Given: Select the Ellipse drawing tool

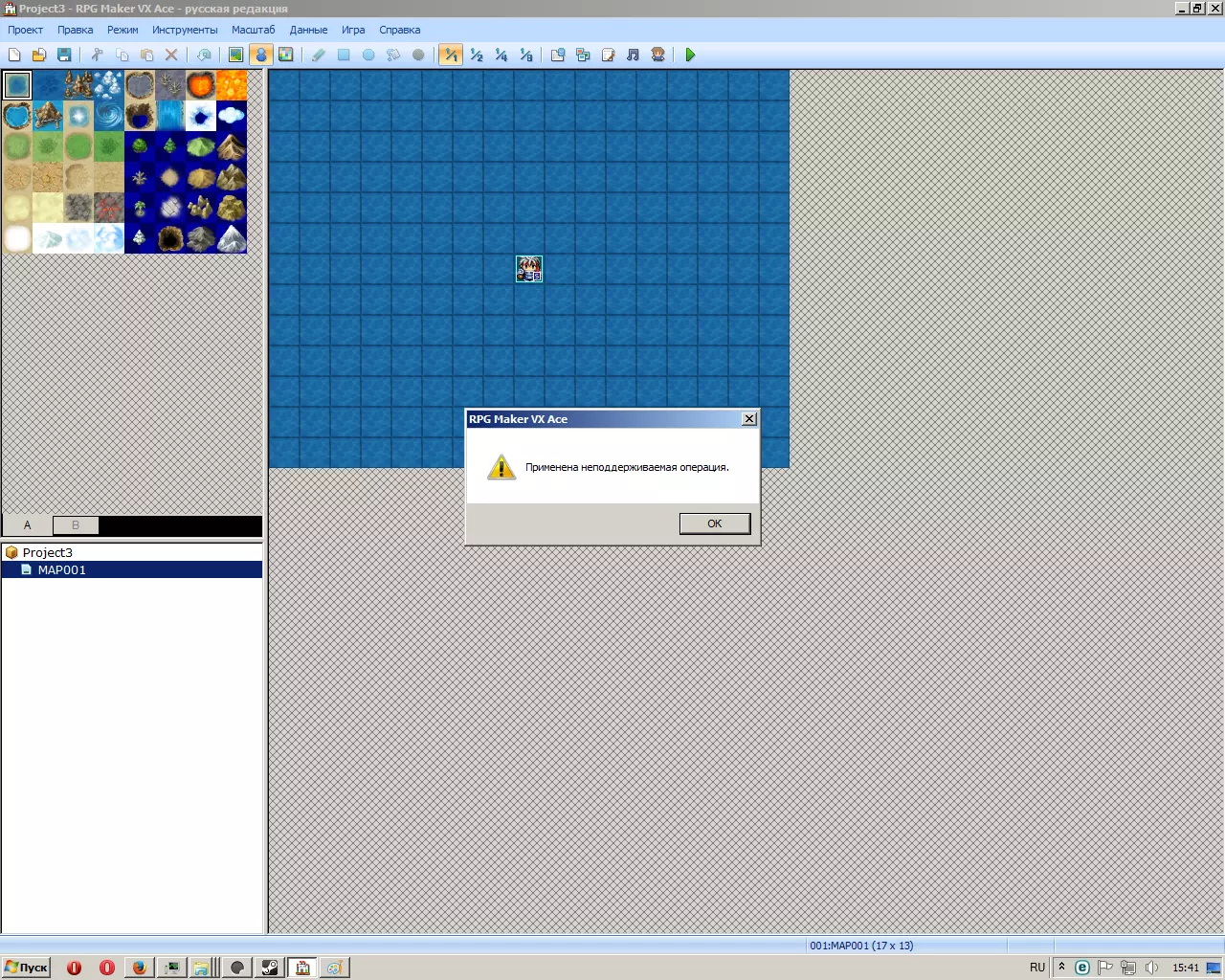Looking at the screenshot, I should click(x=368, y=55).
